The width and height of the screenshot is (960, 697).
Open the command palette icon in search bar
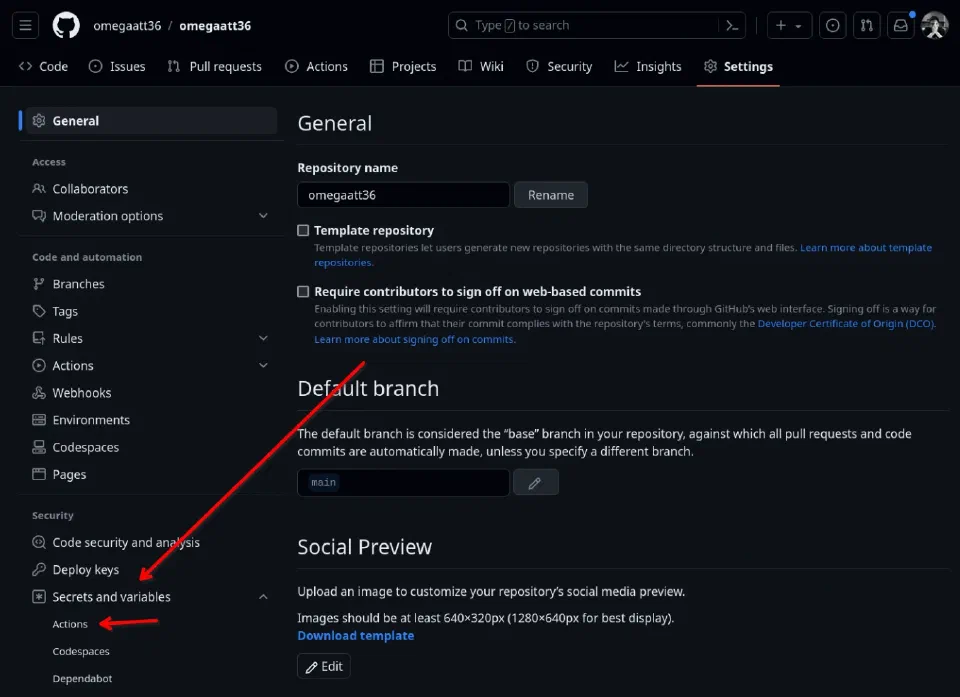(x=732, y=26)
